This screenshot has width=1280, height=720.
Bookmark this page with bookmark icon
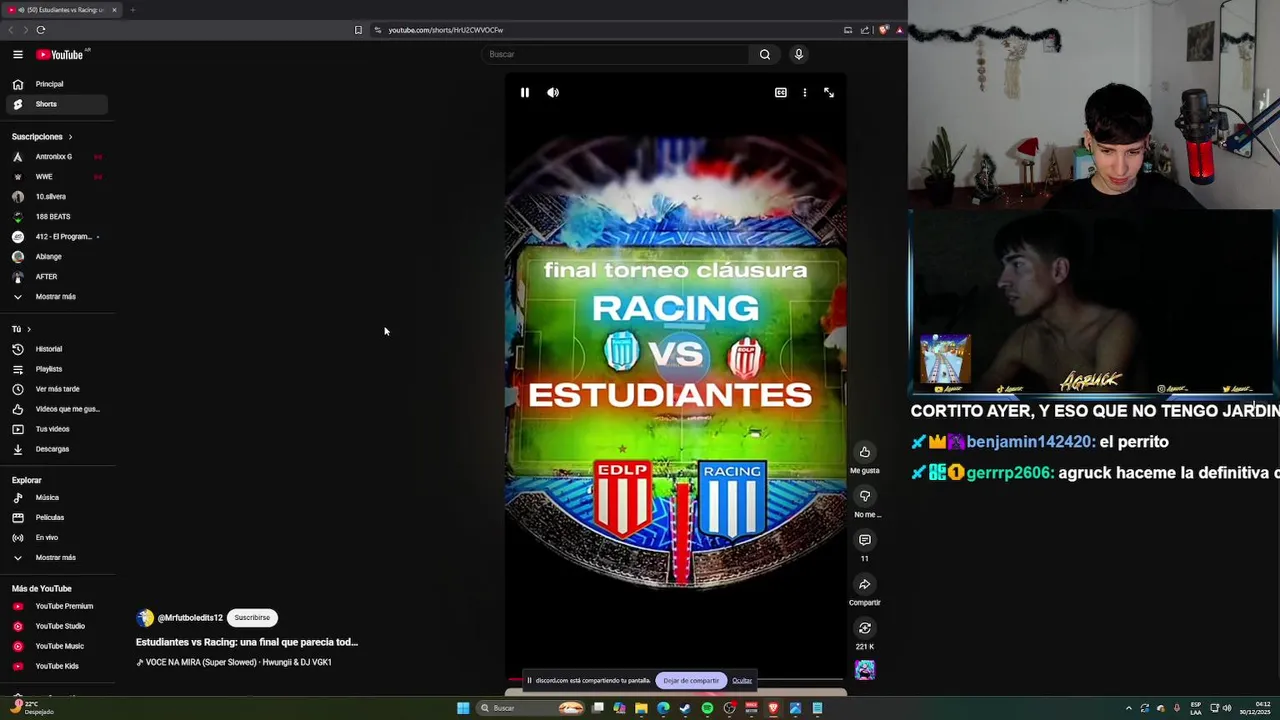pos(358,30)
